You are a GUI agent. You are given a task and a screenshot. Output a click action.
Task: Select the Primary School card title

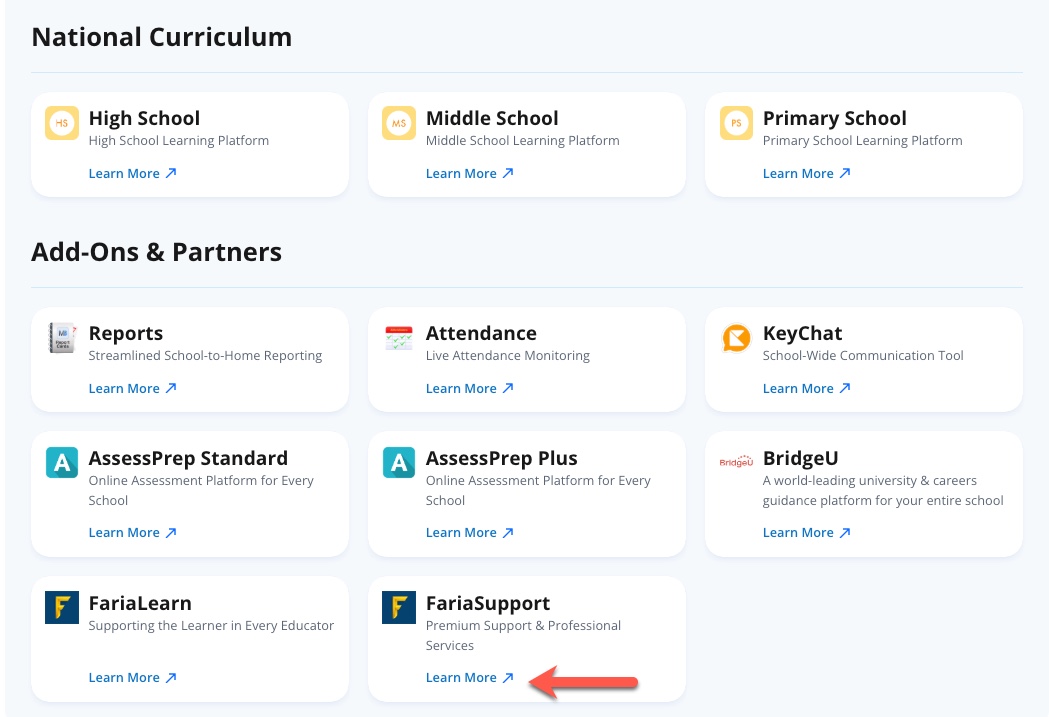[835, 118]
